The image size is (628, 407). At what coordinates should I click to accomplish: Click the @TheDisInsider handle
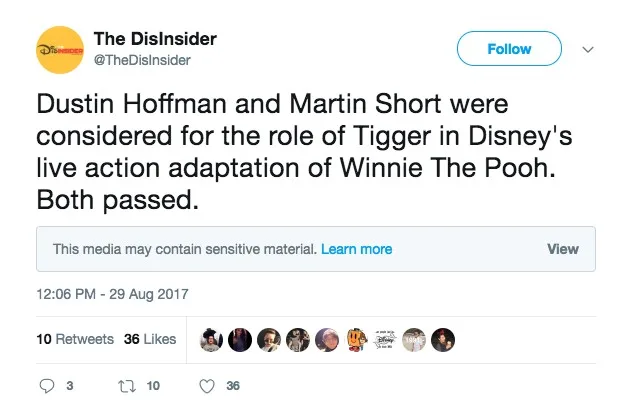point(142,60)
